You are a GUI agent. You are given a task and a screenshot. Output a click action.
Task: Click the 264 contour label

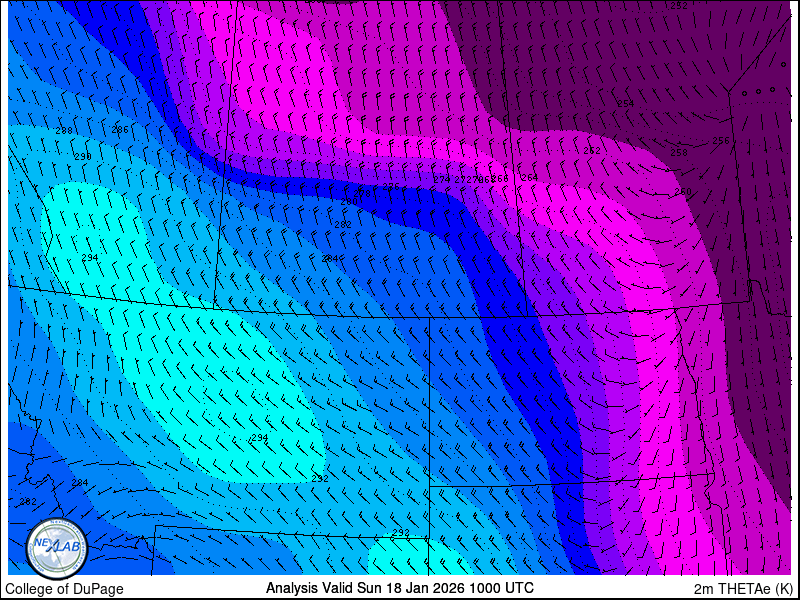tap(530, 178)
